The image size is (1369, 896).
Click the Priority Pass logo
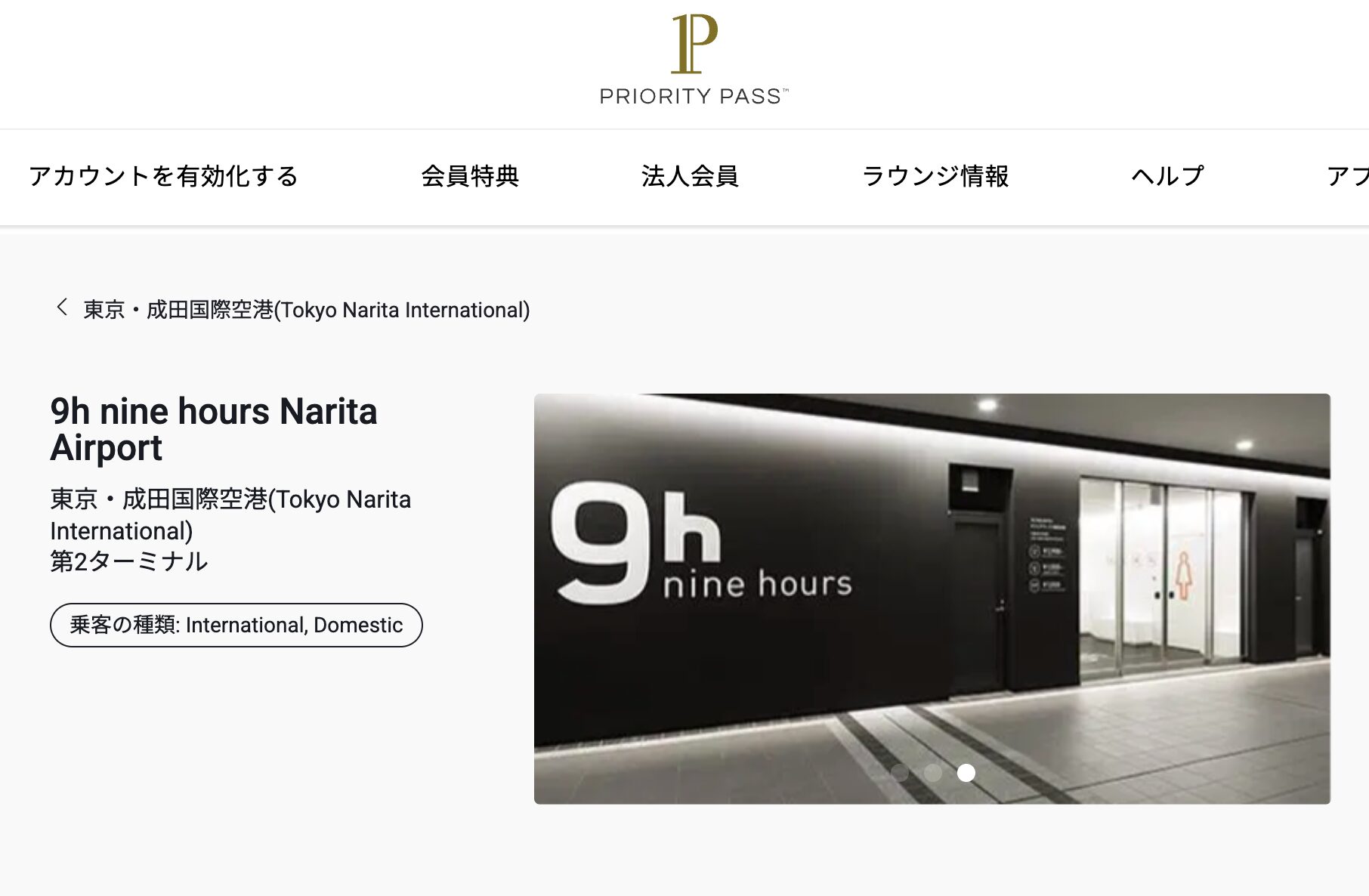coord(694,59)
